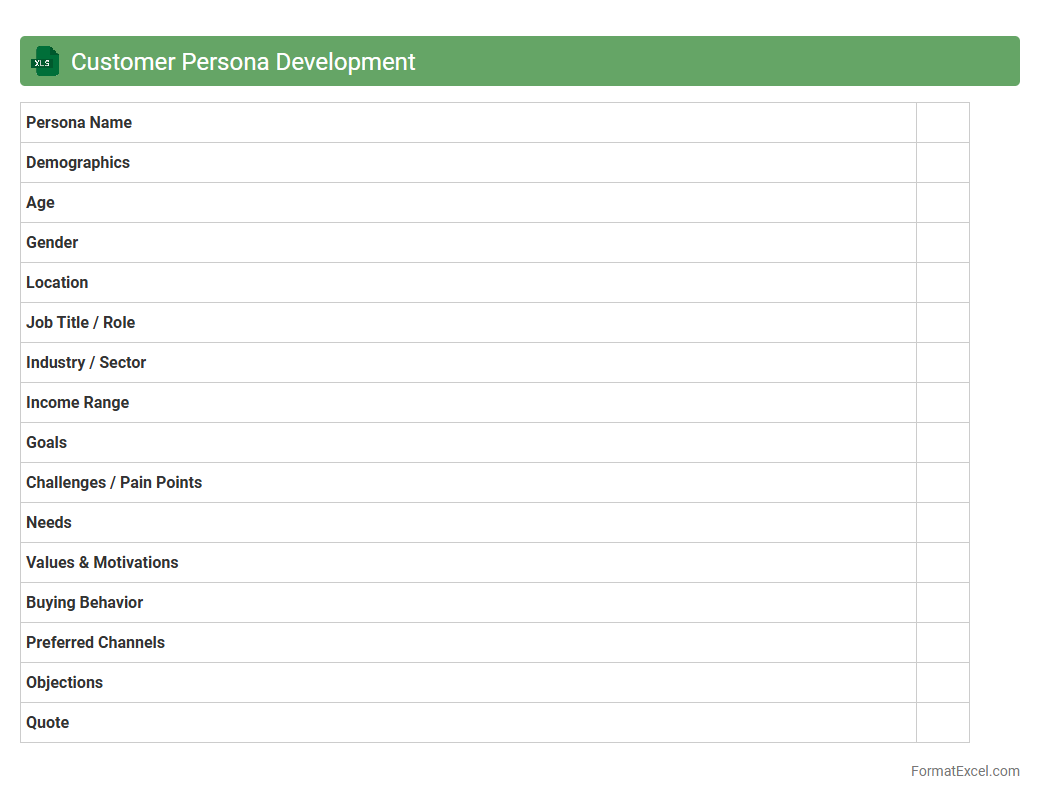Click the Buying Behavior label

[x=84, y=602]
